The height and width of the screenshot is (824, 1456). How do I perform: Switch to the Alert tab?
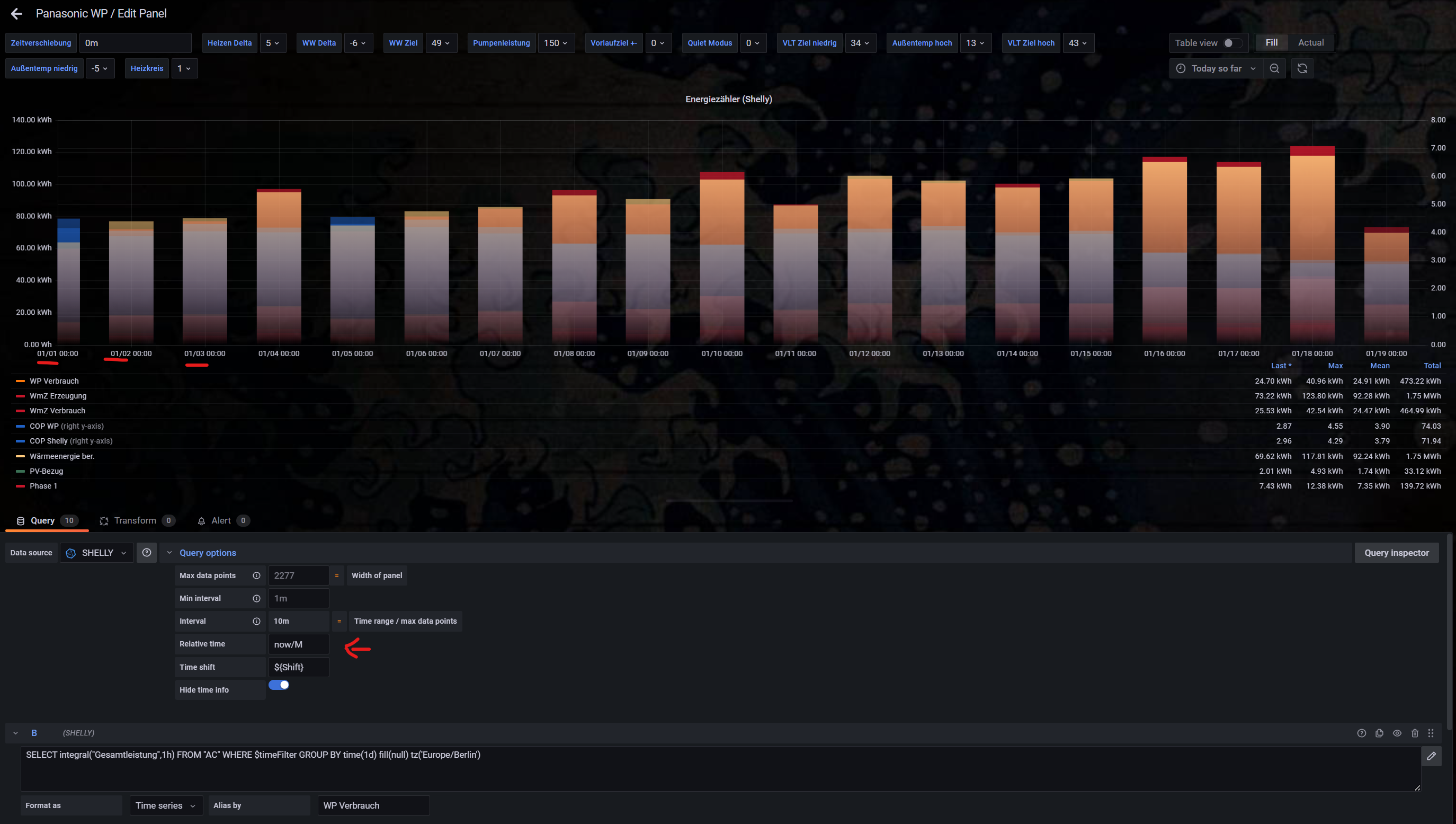(221, 521)
